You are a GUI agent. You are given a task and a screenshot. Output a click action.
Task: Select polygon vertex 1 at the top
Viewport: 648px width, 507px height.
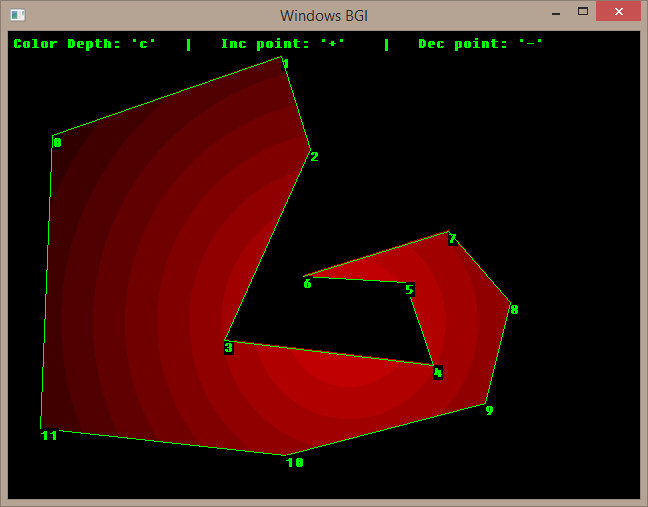pyautogui.click(x=285, y=64)
